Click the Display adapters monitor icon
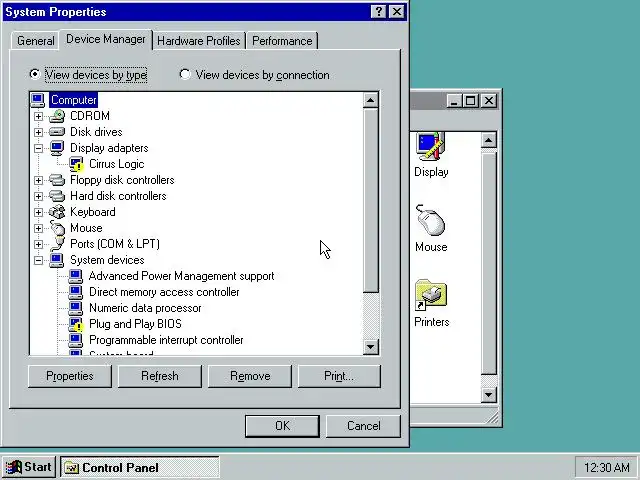The image size is (640, 480). tap(57, 148)
